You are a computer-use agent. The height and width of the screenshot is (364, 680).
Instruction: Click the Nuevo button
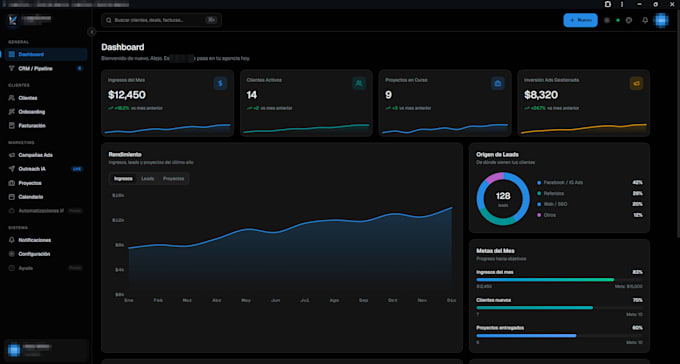pos(580,20)
